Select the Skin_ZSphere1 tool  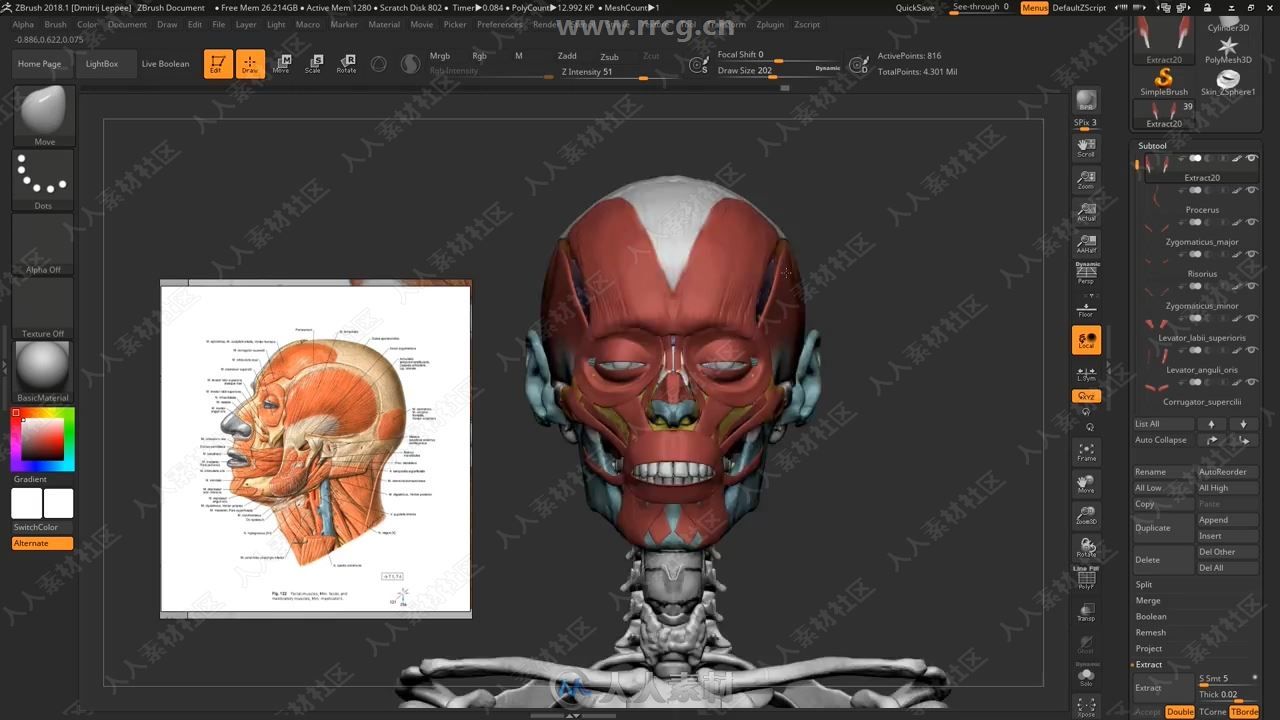[x=1228, y=81]
